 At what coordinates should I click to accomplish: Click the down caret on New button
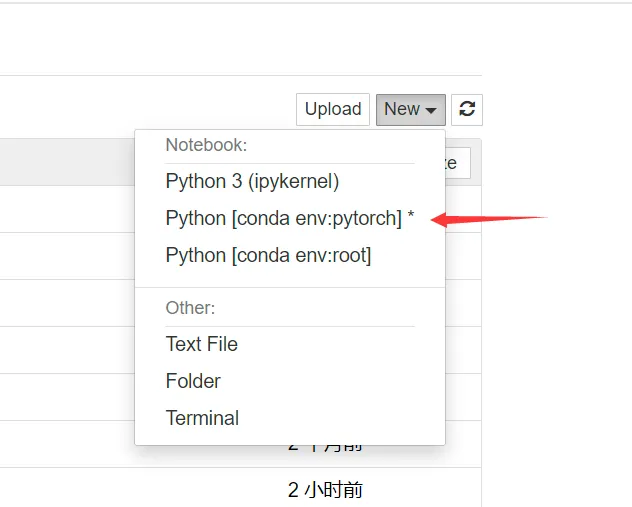pos(431,110)
